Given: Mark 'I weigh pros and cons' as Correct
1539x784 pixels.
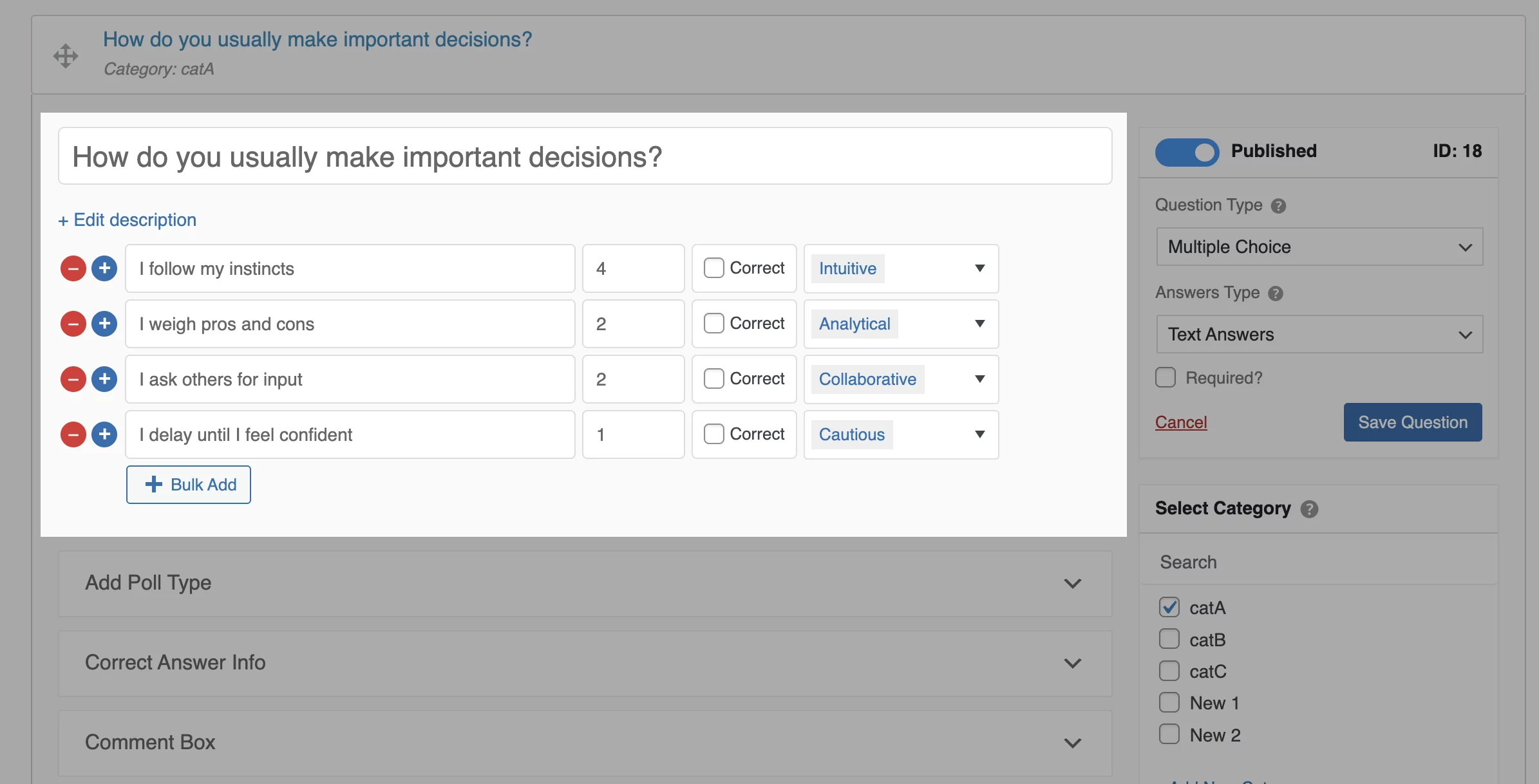Looking at the screenshot, I should click(x=713, y=324).
